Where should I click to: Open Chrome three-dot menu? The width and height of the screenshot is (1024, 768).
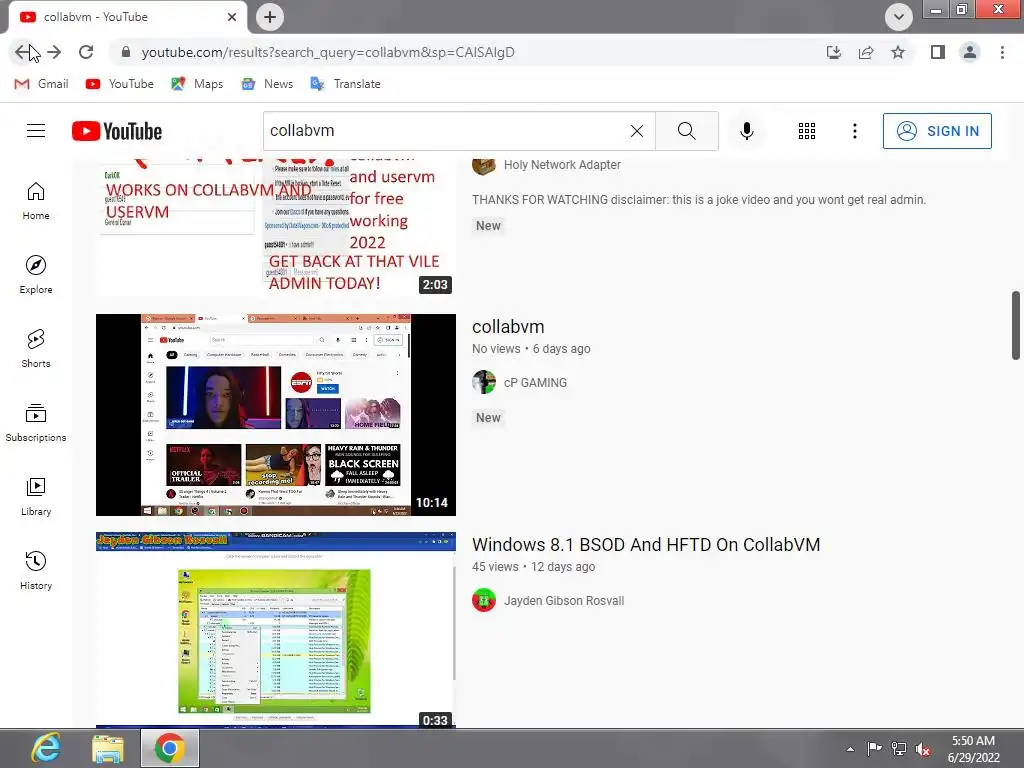[1002, 52]
